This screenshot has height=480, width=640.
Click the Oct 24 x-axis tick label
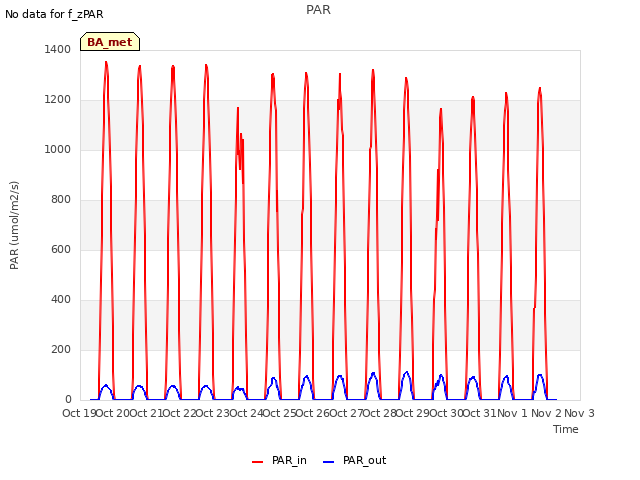pyautogui.click(x=246, y=413)
